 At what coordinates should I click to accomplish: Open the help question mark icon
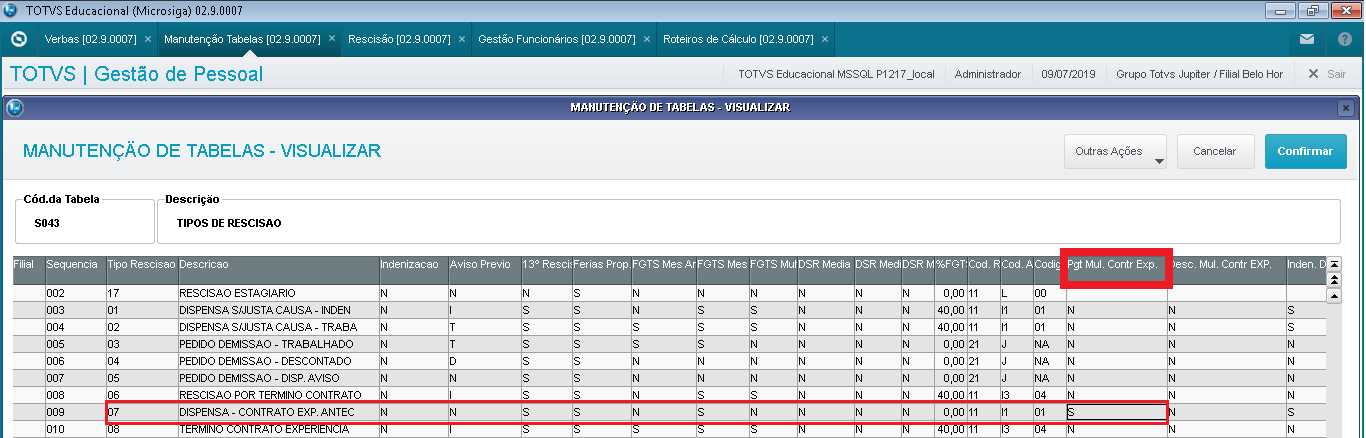pyautogui.click(x=1345, y=39)
